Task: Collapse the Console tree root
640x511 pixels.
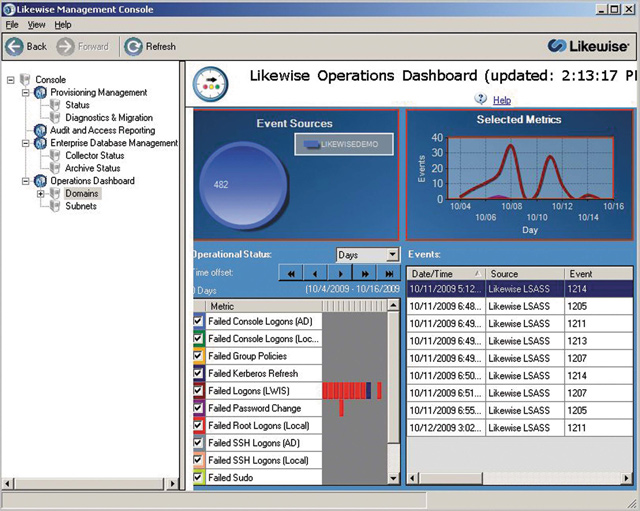Action: click(11, 80)
